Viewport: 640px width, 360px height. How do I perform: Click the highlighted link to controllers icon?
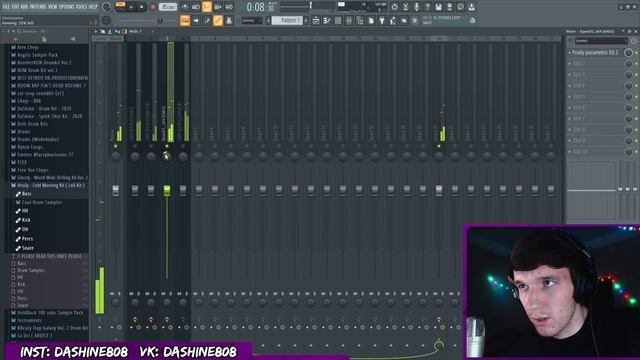(218, 21)
